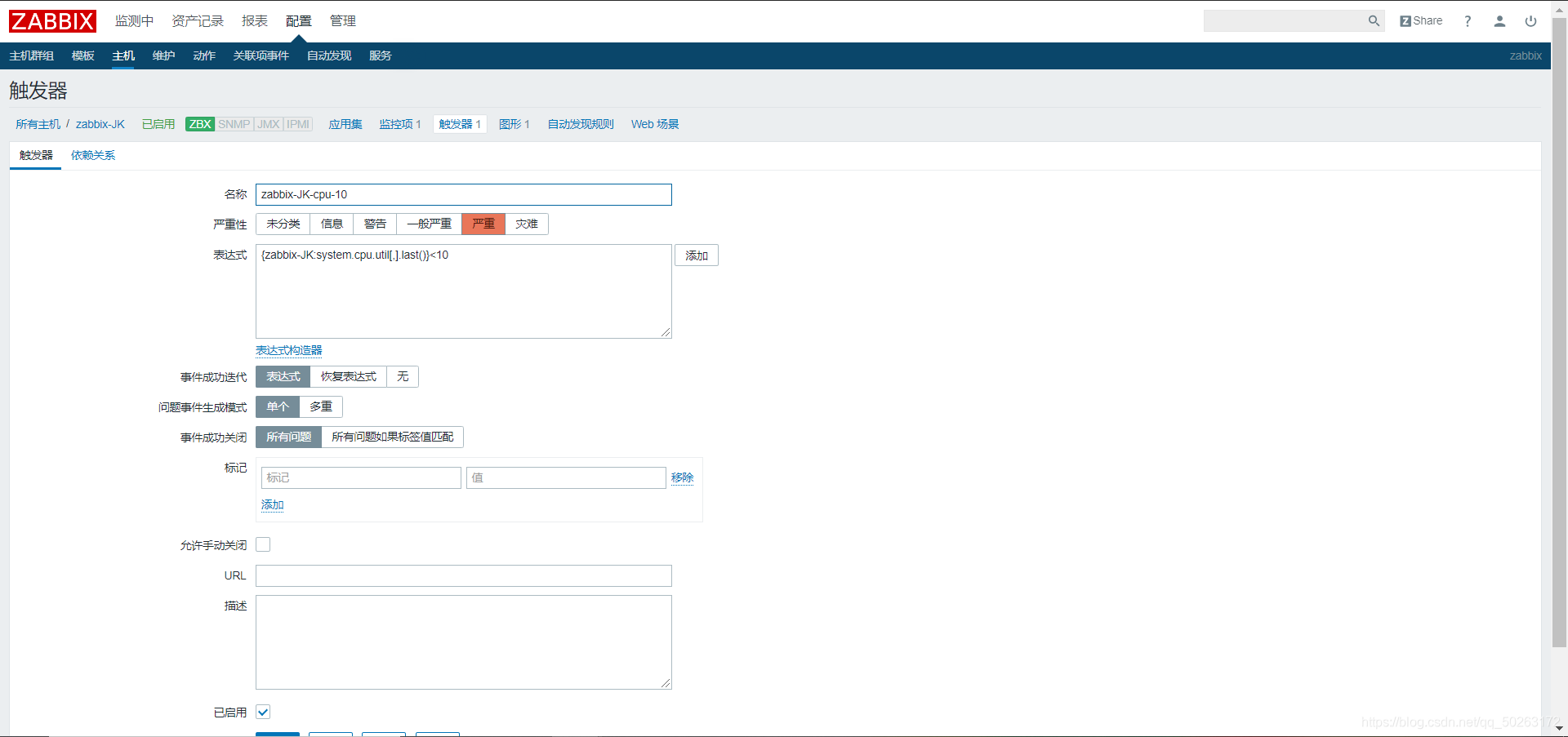This screenshot has height=737, width=1568.
Task: Open the 应用集 link
Action: 345,124
